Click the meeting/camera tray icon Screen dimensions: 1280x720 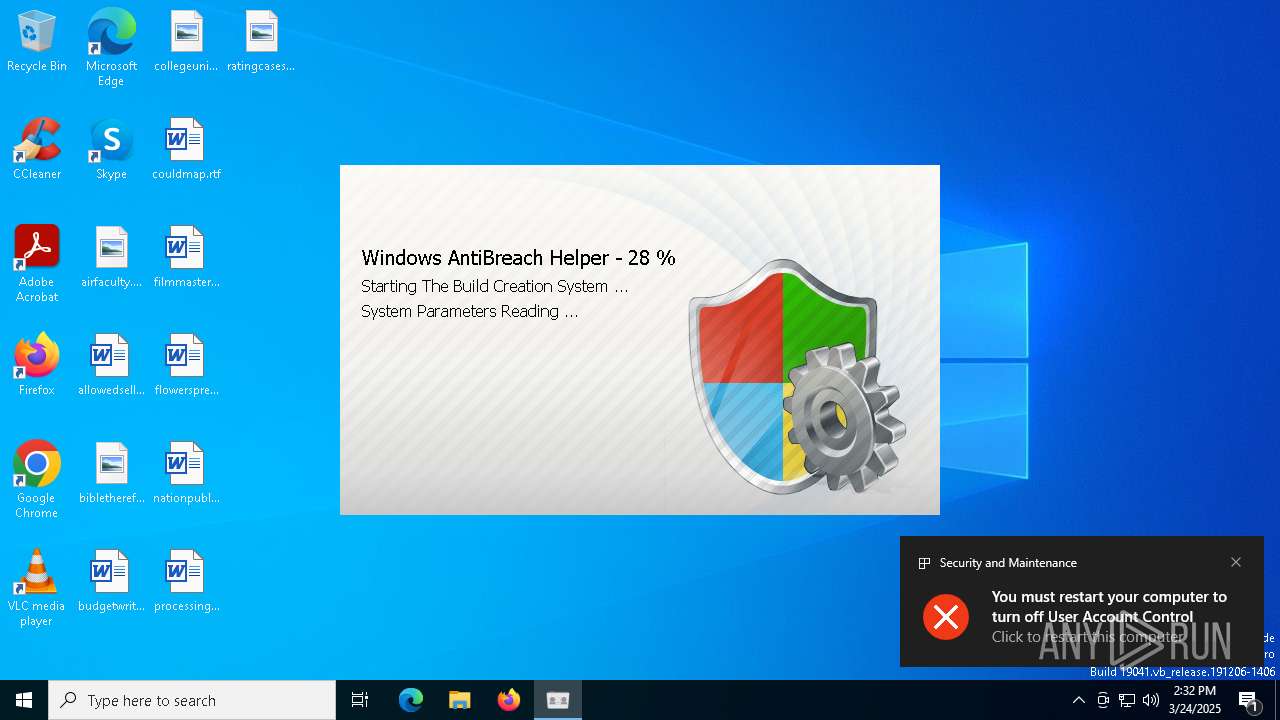pyautogui.click(x=1103, y=700)
